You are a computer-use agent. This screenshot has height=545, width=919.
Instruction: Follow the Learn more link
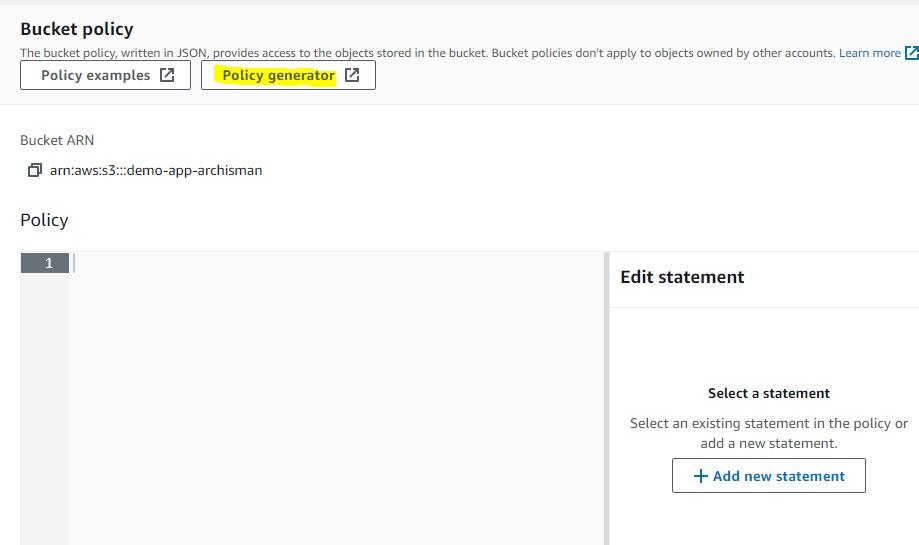click(870, 53)
